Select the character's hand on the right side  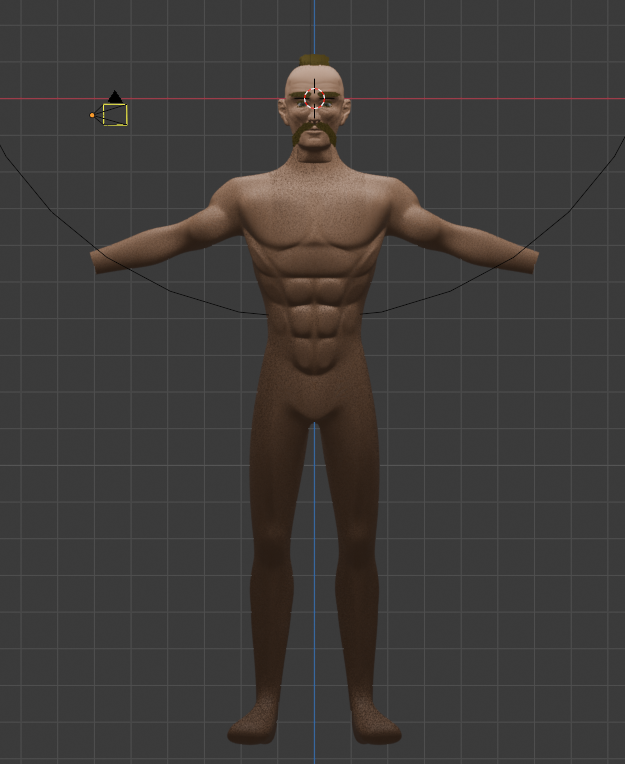524,260
